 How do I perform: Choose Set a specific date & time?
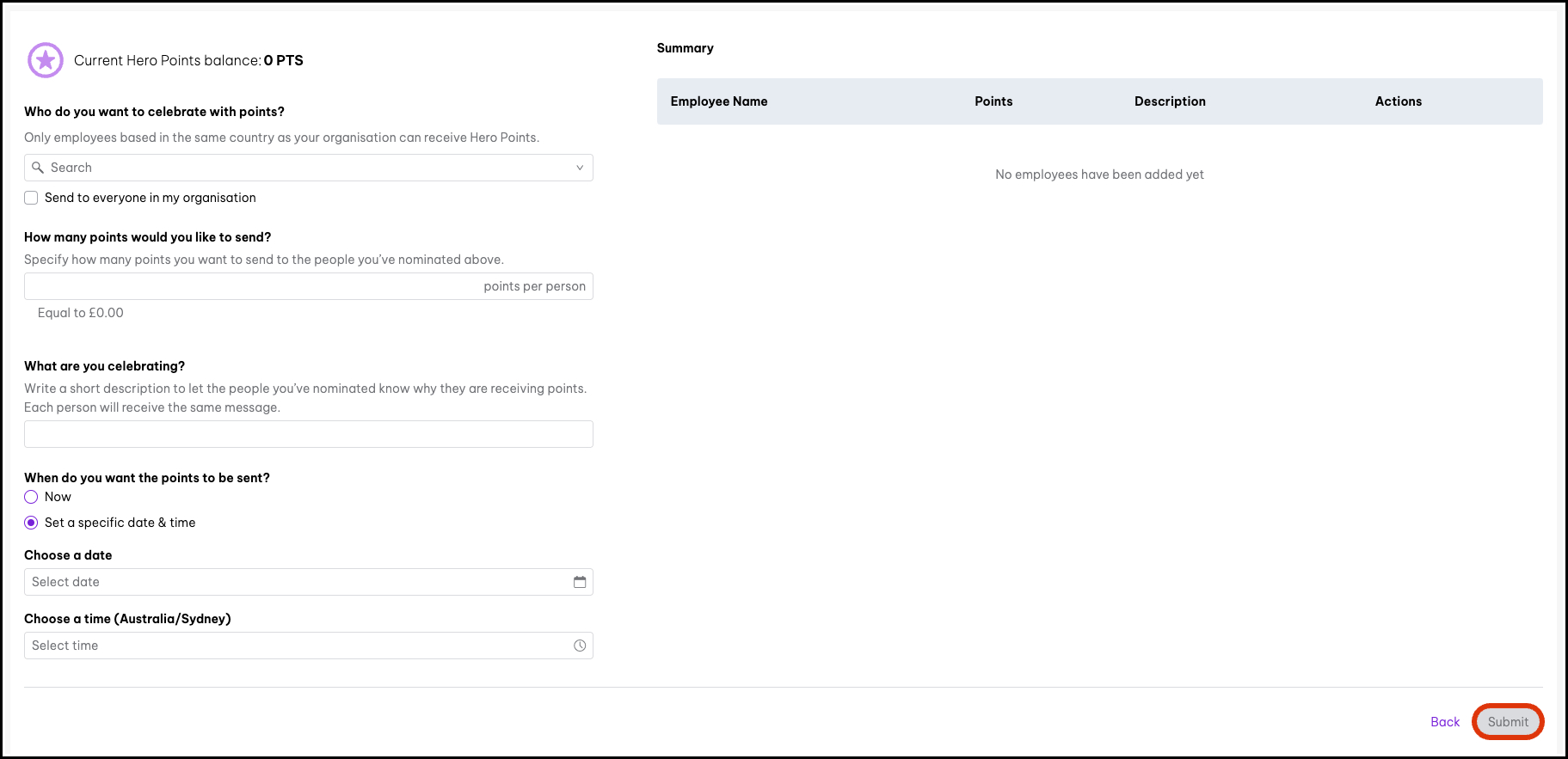coord(31,523)
